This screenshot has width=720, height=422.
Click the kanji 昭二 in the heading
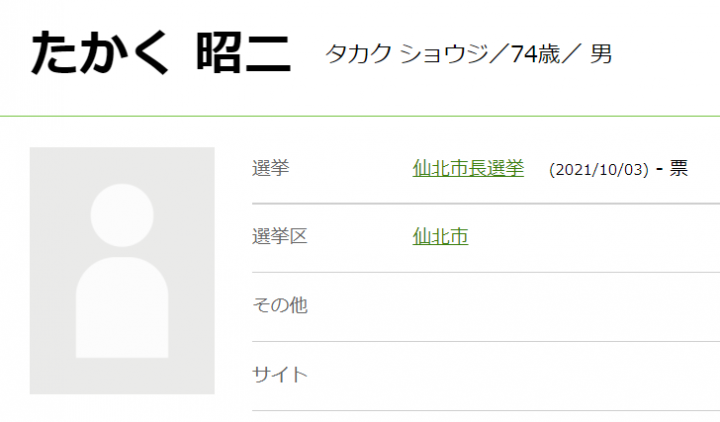coord(245,54)
